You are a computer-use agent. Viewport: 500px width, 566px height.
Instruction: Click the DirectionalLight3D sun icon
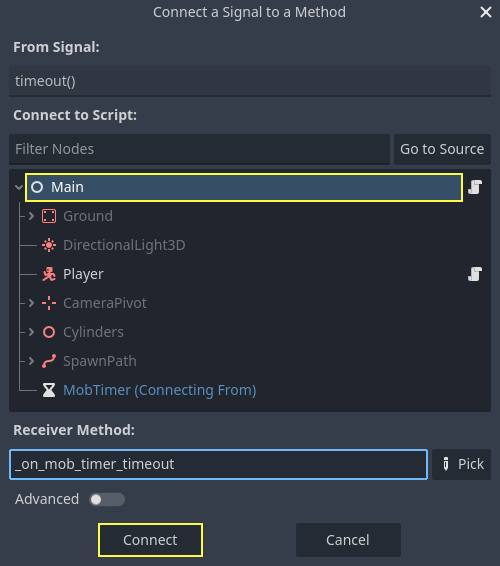coord(49,245)
